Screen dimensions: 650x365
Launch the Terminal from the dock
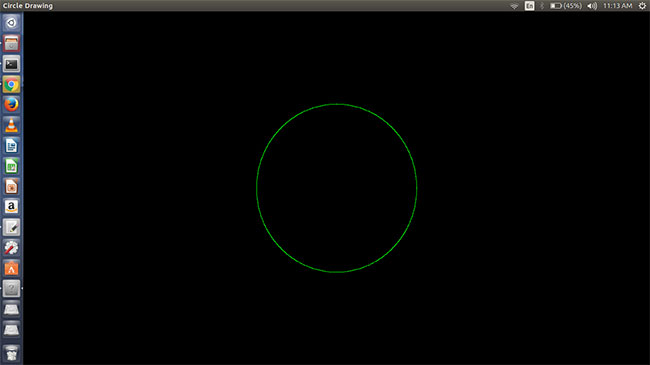coord(11,64)
